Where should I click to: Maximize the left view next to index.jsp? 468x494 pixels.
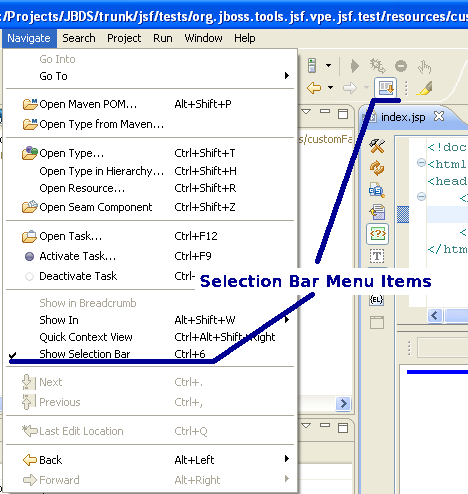[343, 114]
